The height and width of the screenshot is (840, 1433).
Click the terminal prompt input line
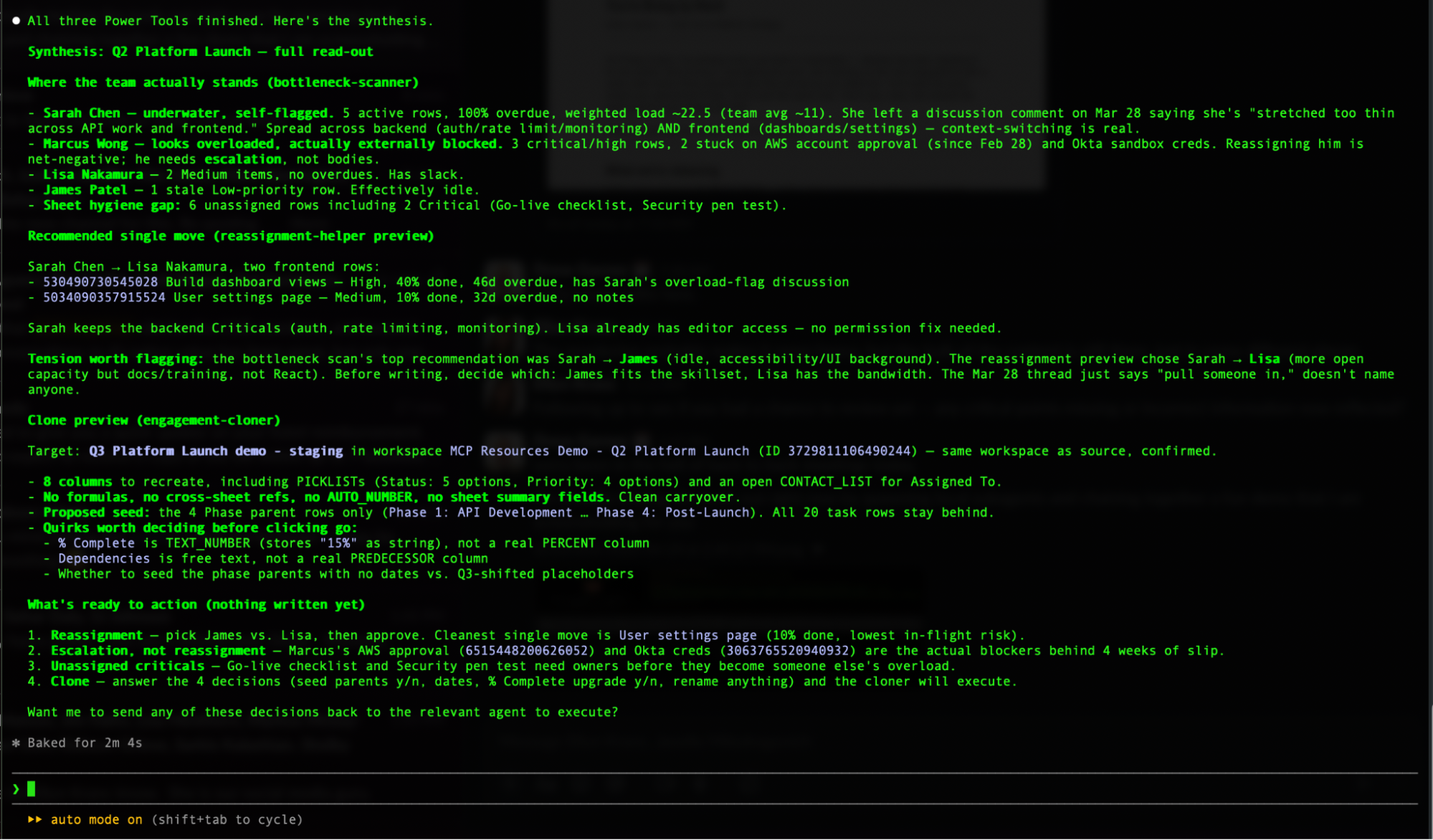[x=715, y=789]
